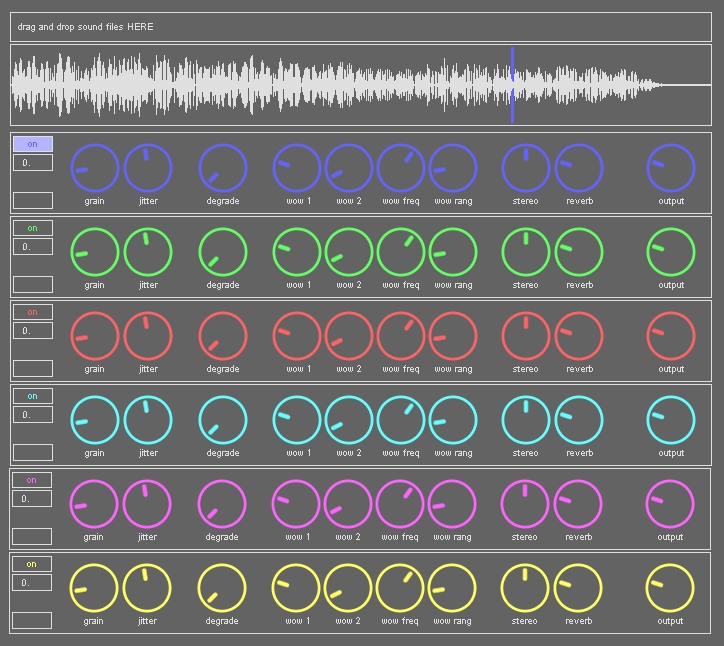Click the yellow wow rang knob
724x646 pixels.
tap(452, 588)
